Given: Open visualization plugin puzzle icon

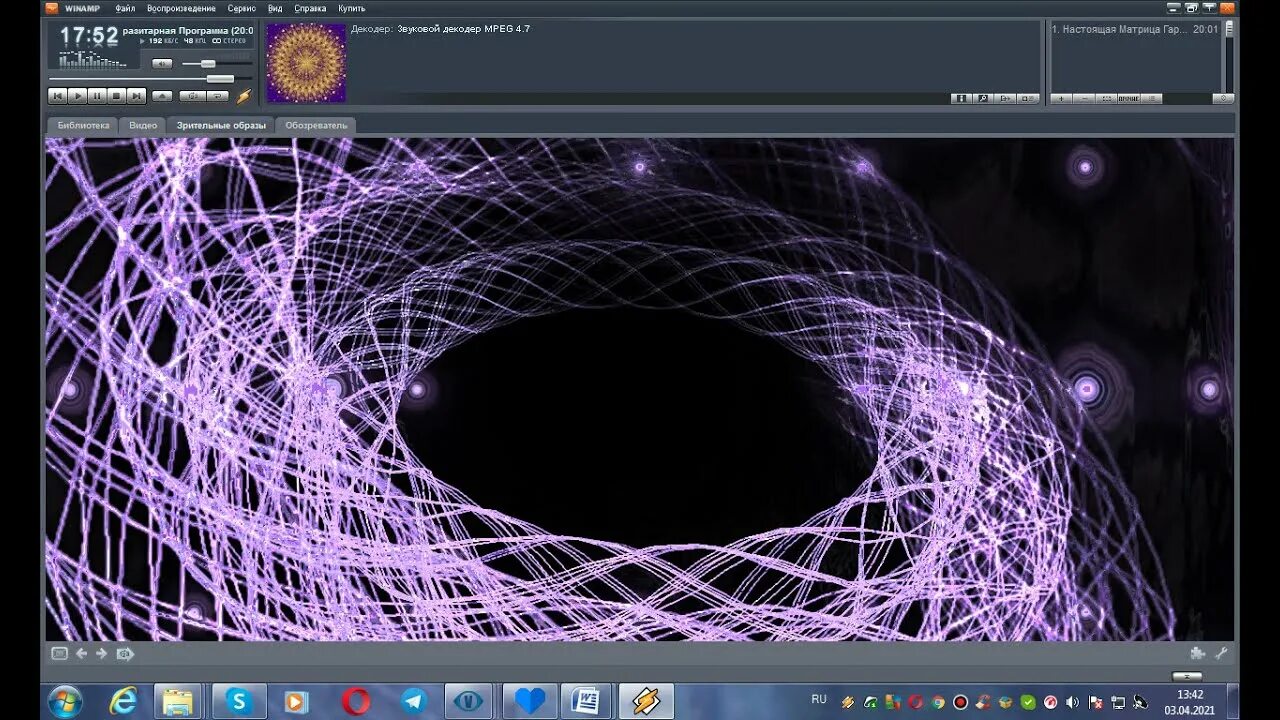Looking at the screenshot, I should pos(1198,653).
